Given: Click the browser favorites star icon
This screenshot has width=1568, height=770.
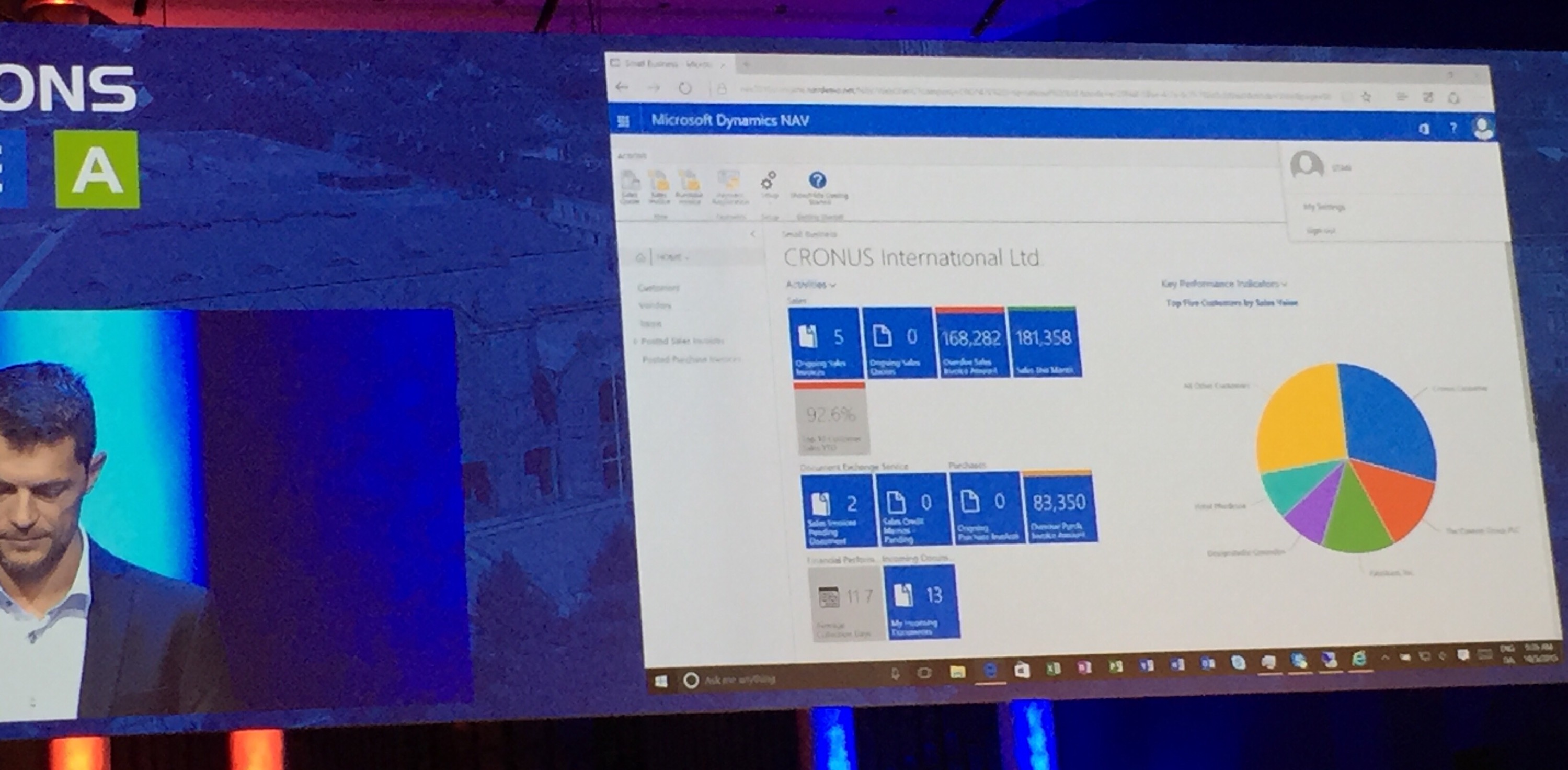Looking at the screenshot, I should point(1367,97).
